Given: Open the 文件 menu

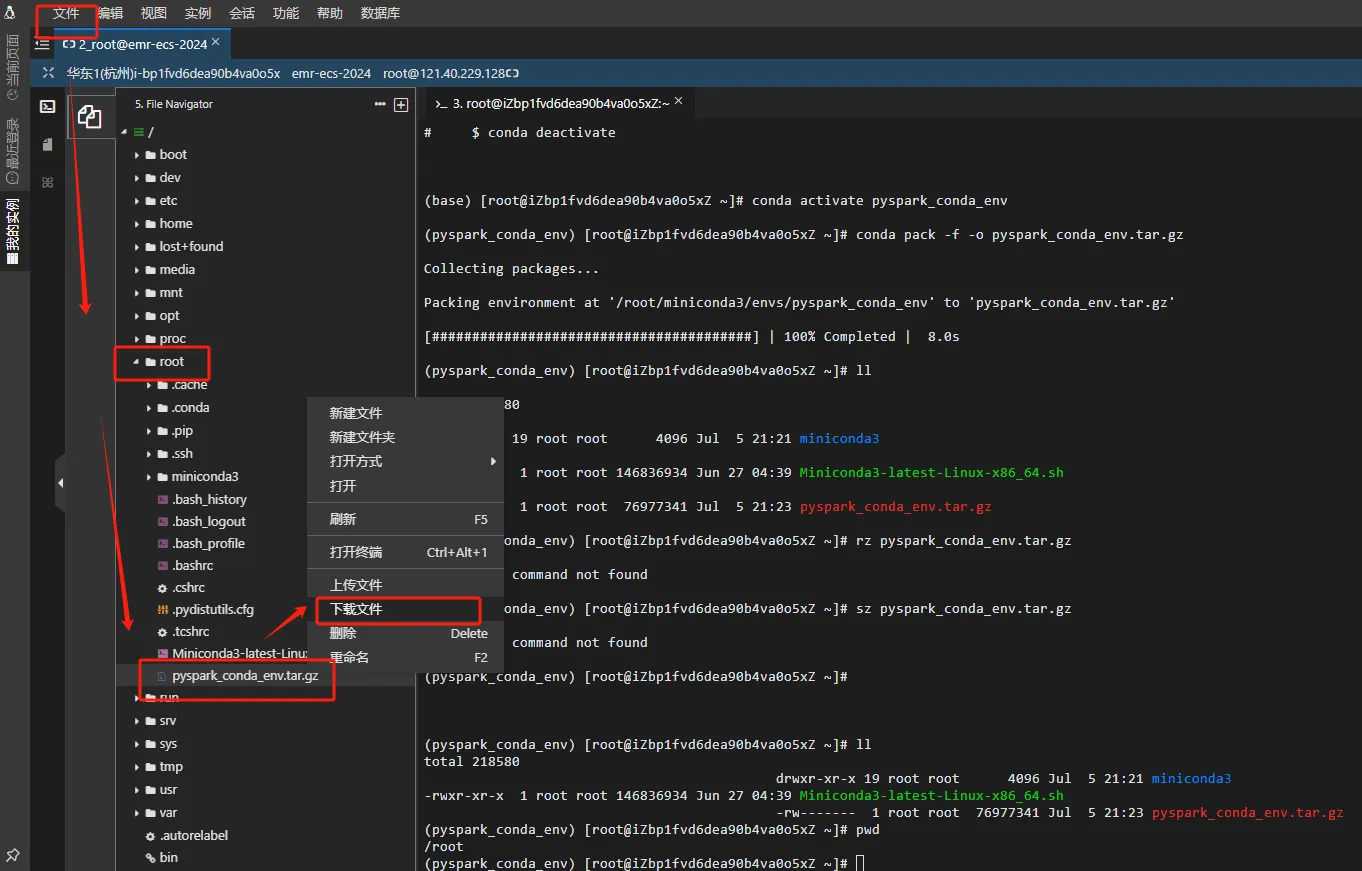Looking at the screenshot, I should pyautogui.click(x=66, y=14).
